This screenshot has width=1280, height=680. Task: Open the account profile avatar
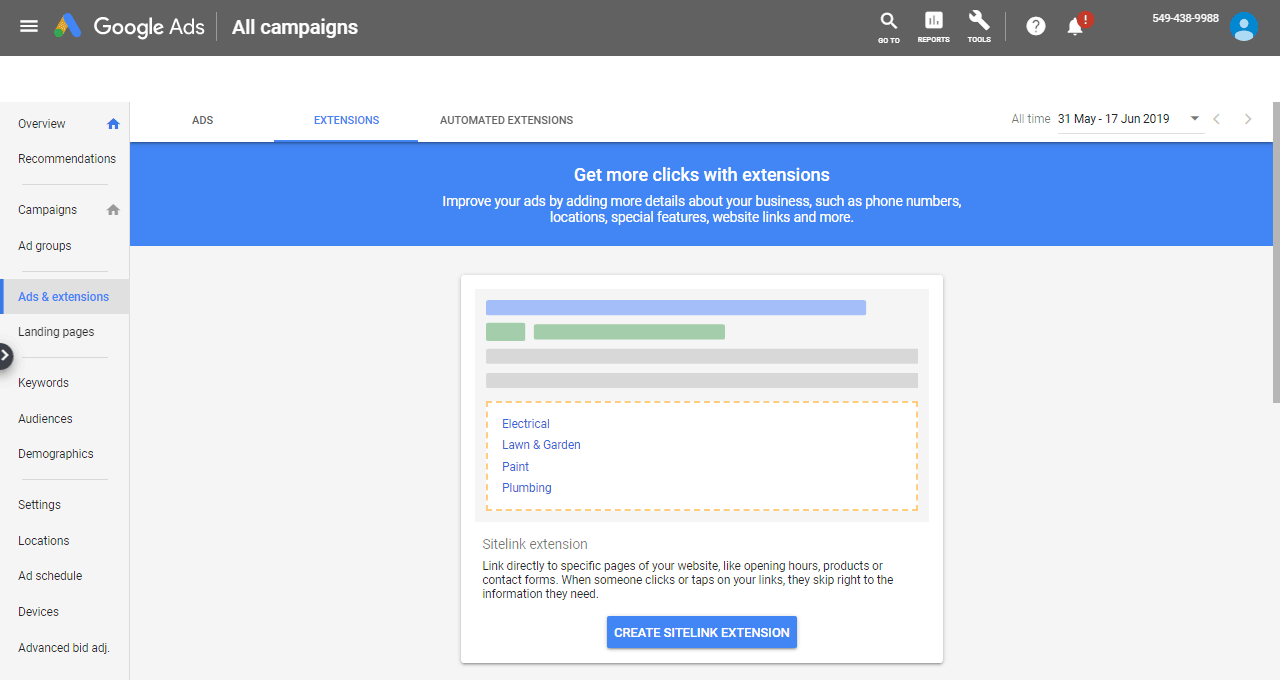pyautogui.click(x=1244, y=27)
